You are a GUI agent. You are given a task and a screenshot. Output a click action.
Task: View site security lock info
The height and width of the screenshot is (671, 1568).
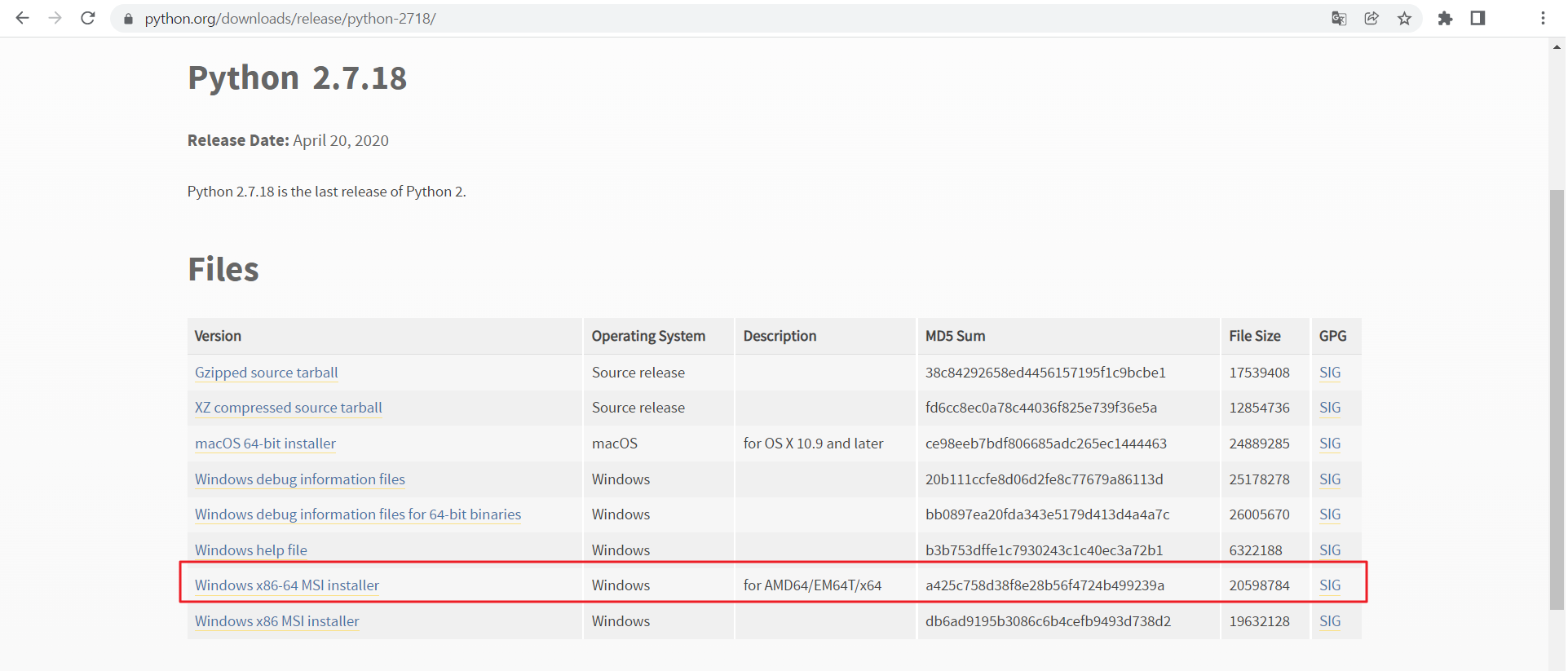coord(128,18)
